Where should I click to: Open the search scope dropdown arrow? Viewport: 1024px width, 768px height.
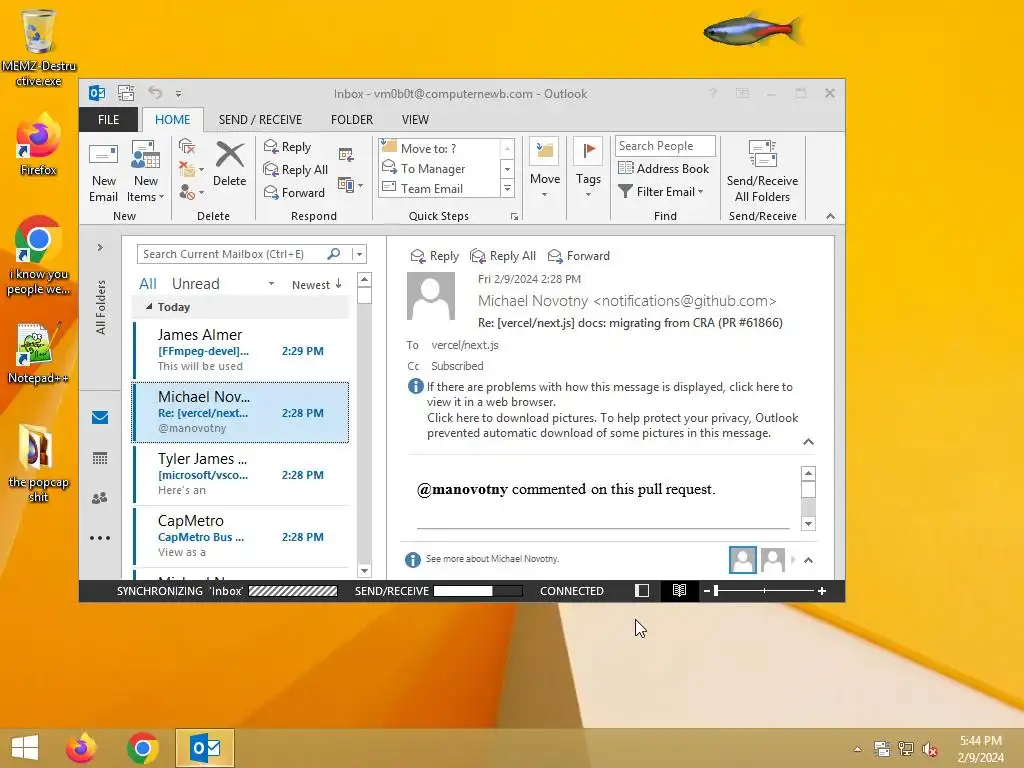point(359,254)
